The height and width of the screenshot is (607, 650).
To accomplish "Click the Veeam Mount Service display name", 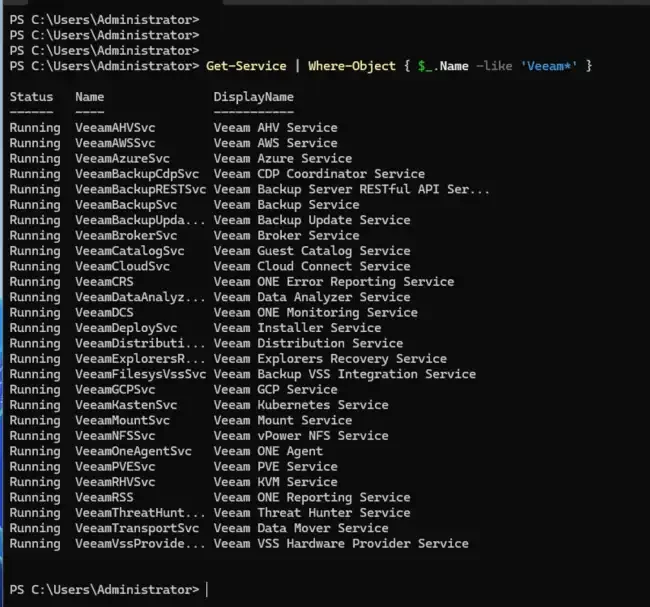I will (x=283, y=420).
